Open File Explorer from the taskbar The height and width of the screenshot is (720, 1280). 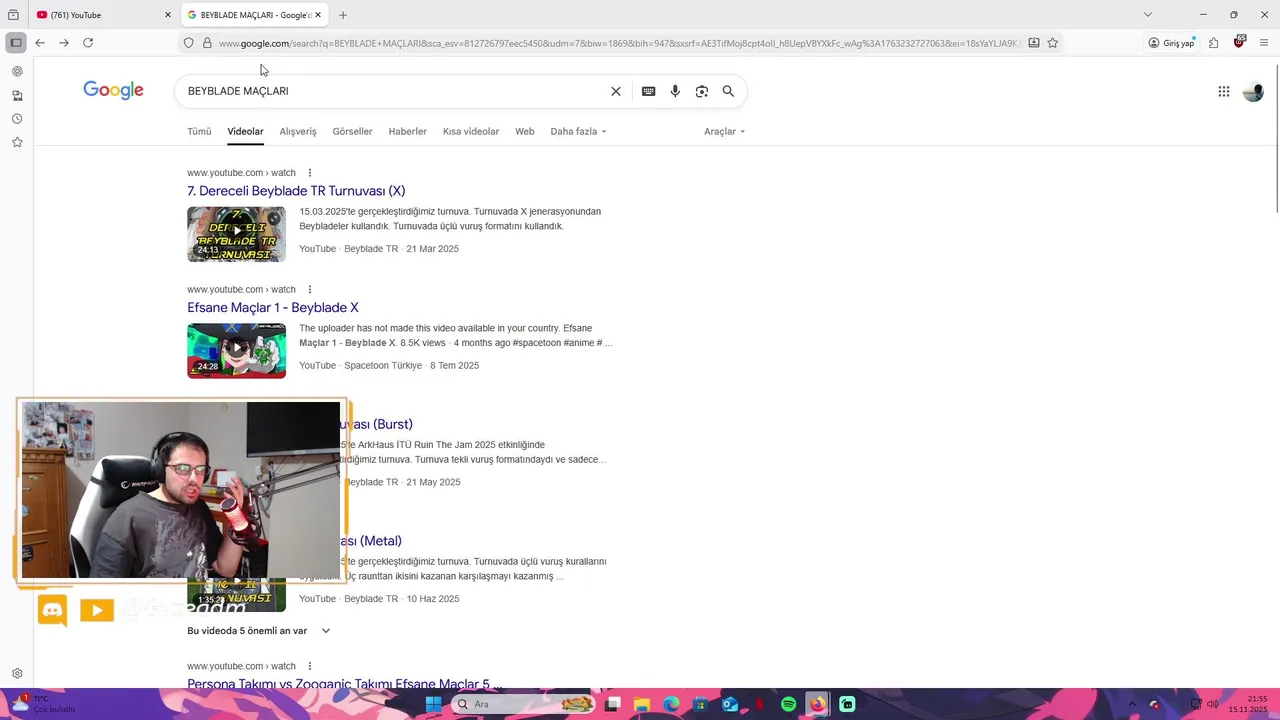(x=642, y=704)
